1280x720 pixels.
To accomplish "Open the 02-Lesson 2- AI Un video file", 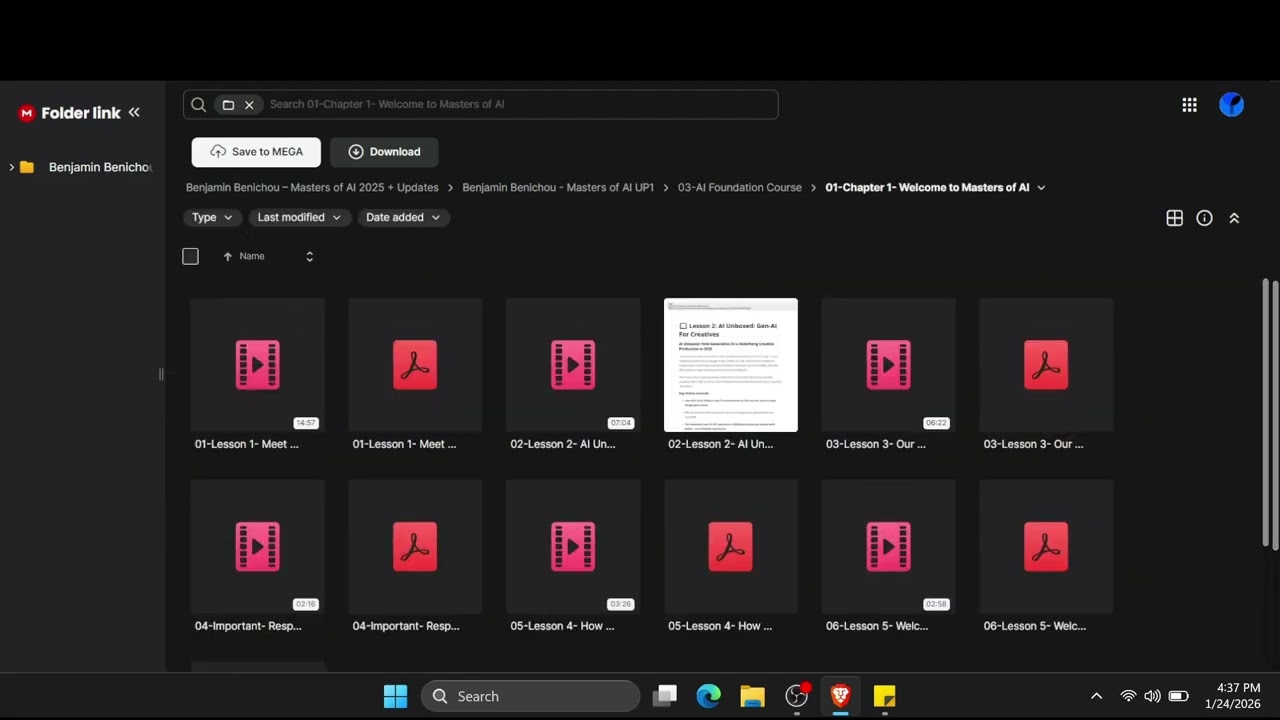I will click(x=573, y=365).
